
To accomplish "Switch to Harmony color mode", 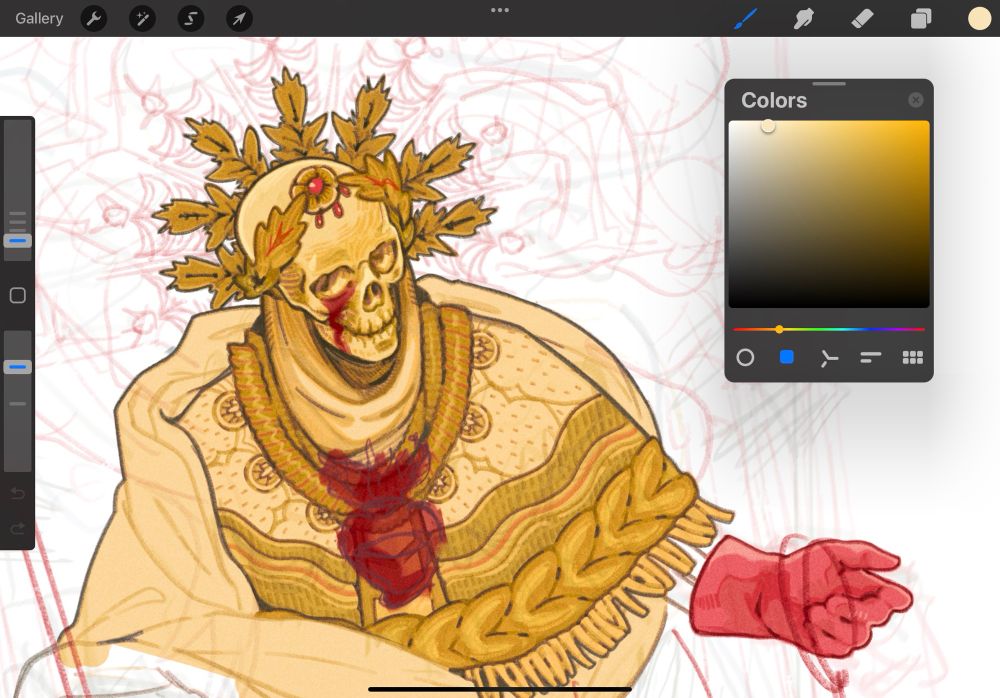I will coord(828,358).
